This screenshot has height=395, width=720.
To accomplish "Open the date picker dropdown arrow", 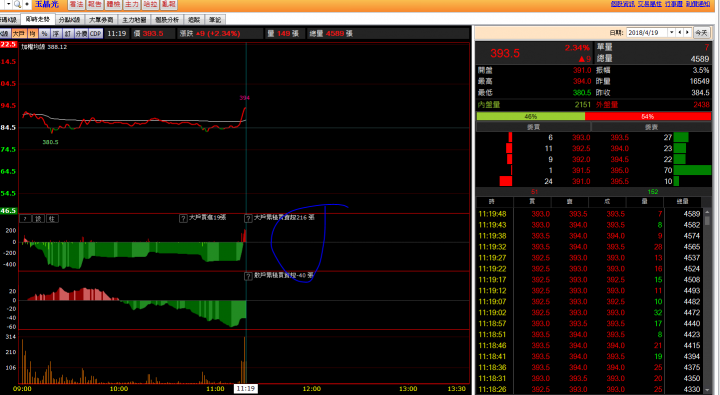I will [x=672, y=33].
